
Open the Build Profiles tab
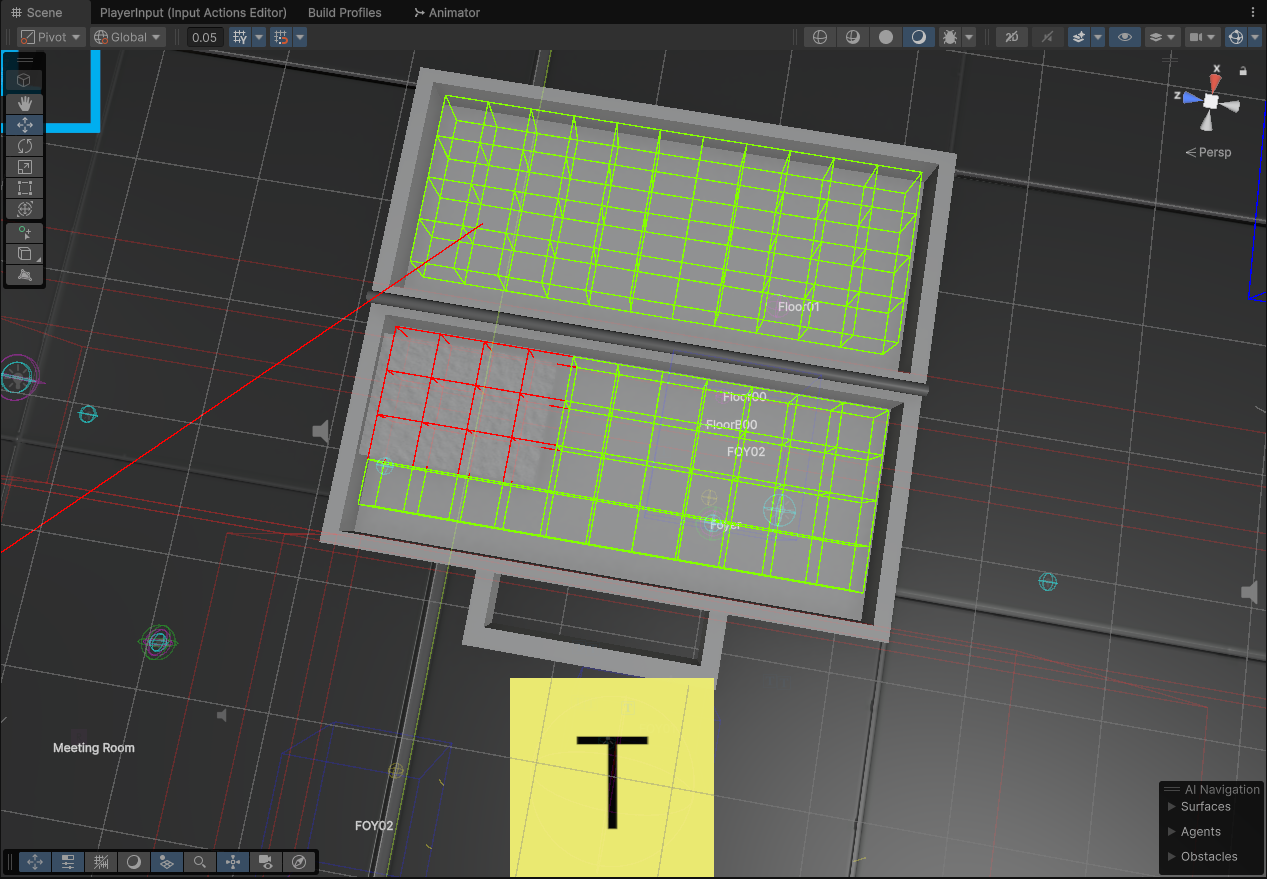click(x=344, y=13)
